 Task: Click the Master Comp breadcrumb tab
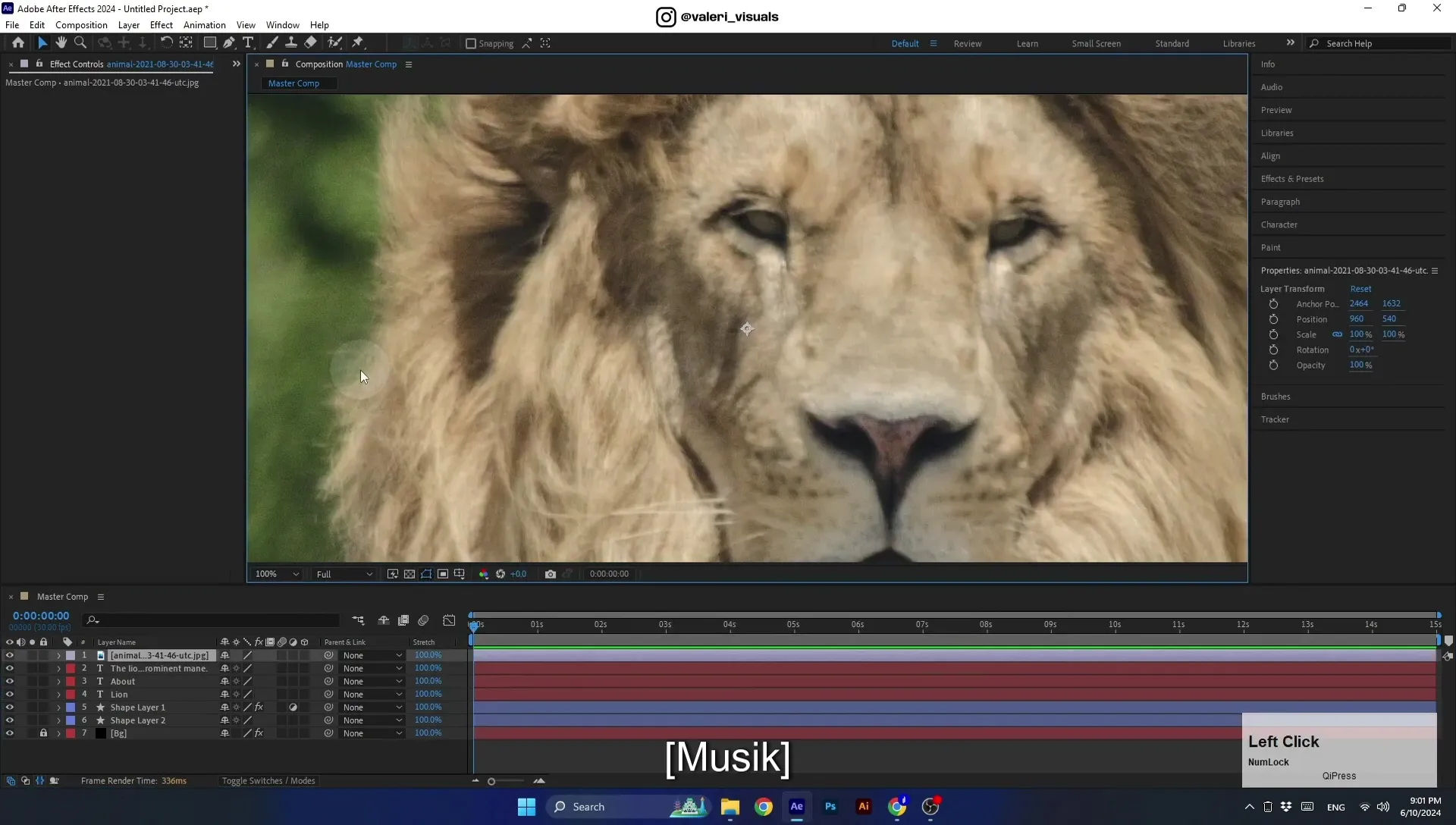pyautogui.click(x=293, y=83)
